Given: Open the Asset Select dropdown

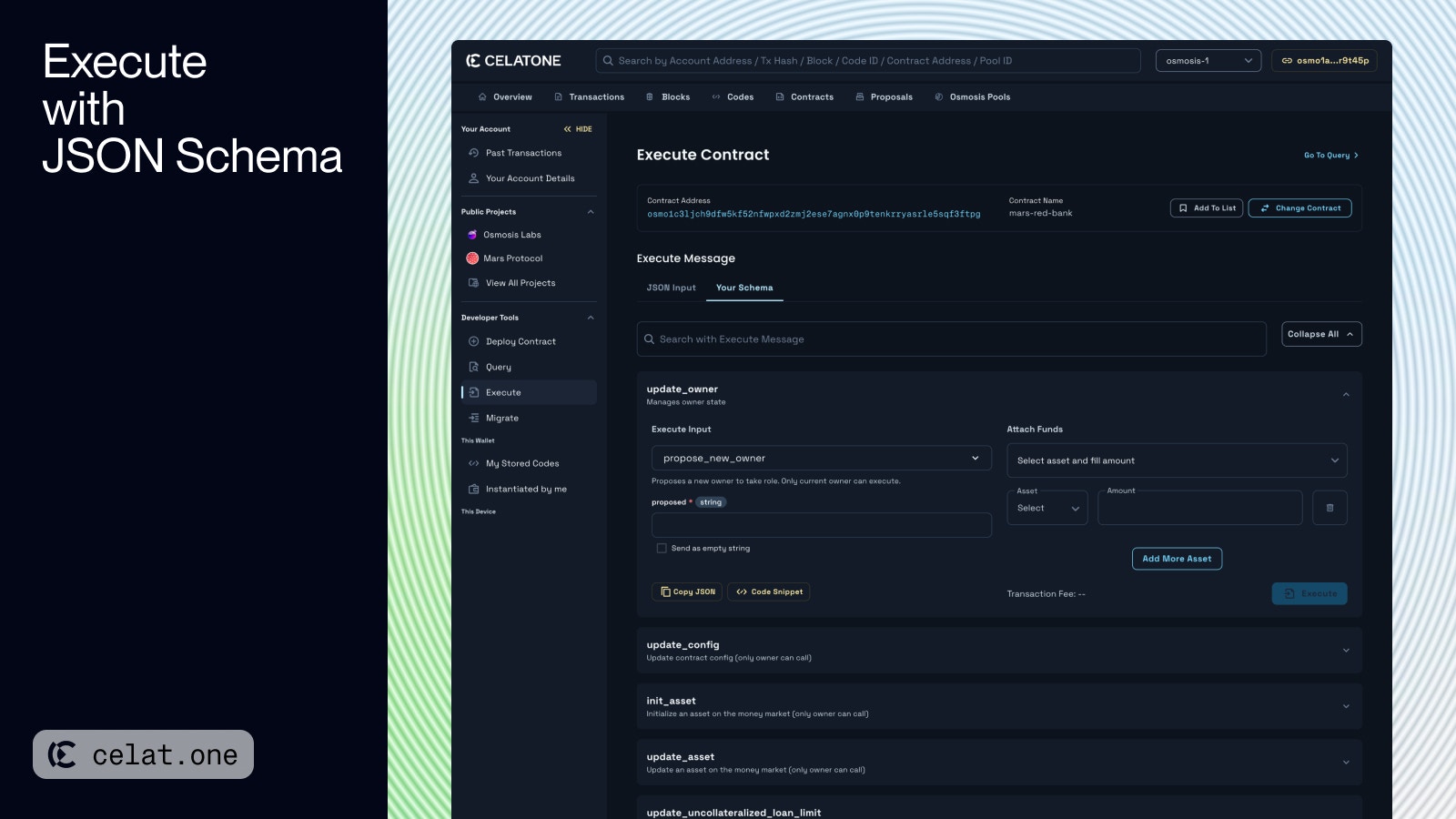Looking at the screenshot, I should click(x=1047, y=508).
